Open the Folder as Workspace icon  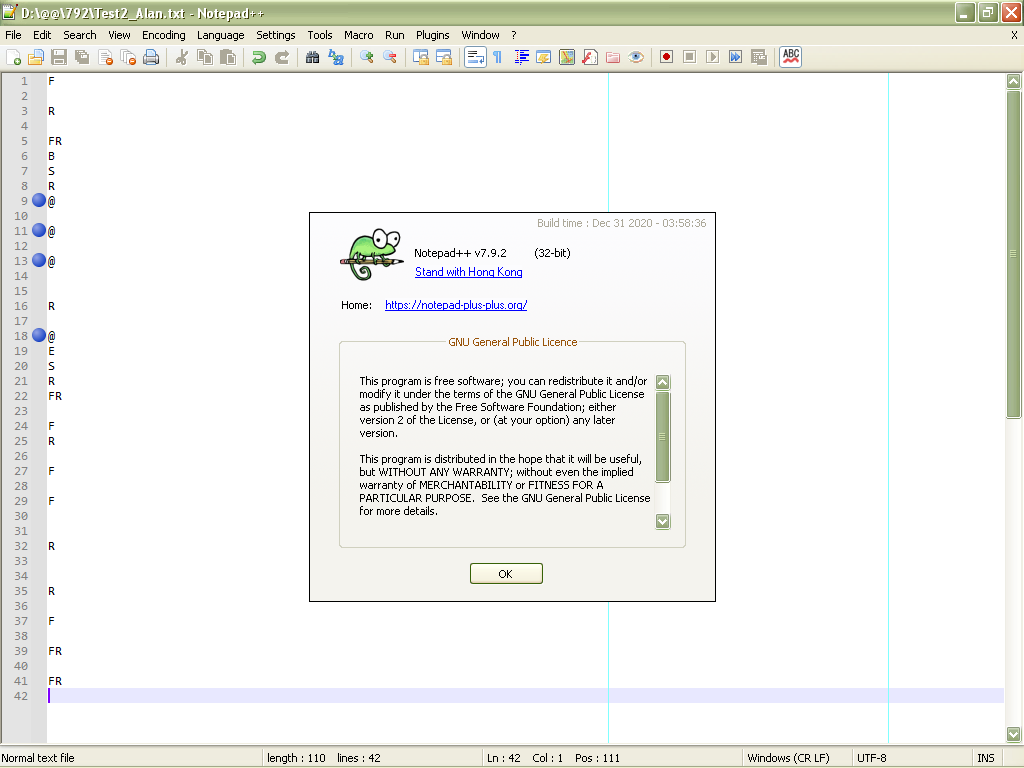pyautogui.click(x=613, y=57)
